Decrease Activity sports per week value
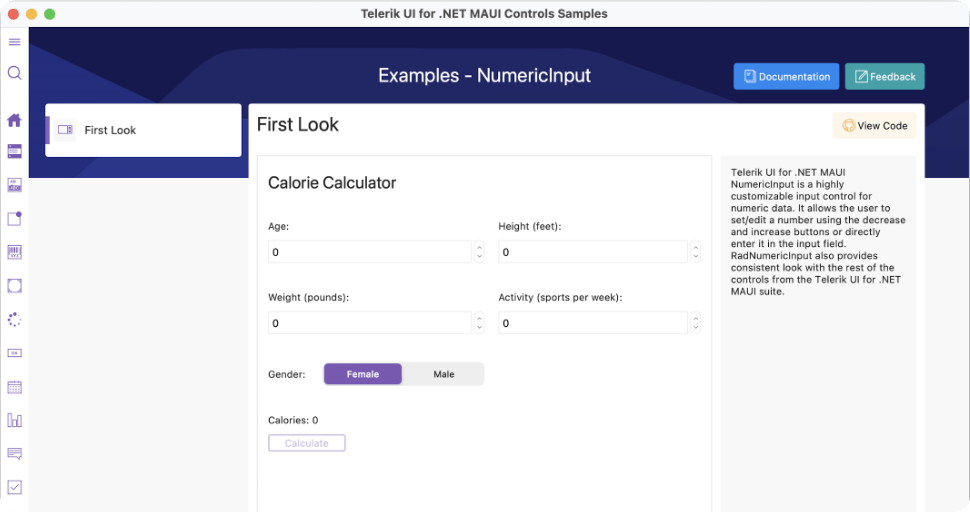This screenshot has height=512, width=970. pos(695,328)
